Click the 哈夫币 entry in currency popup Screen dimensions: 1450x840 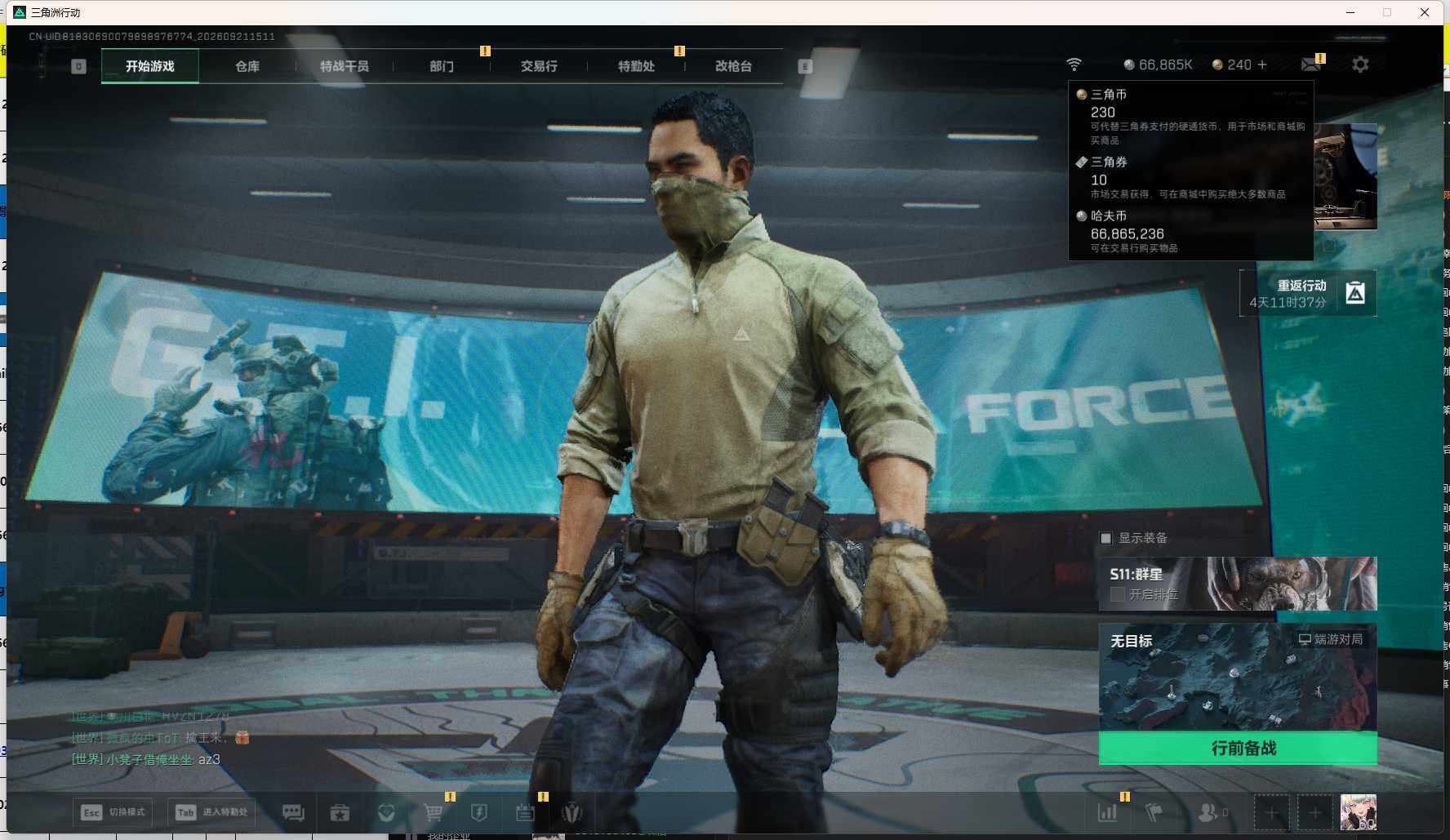pos(1191,232)
